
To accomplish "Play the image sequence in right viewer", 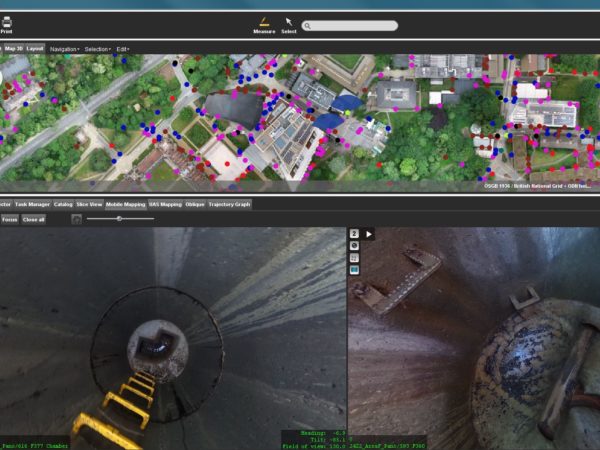I will click(x=368, y=234).
